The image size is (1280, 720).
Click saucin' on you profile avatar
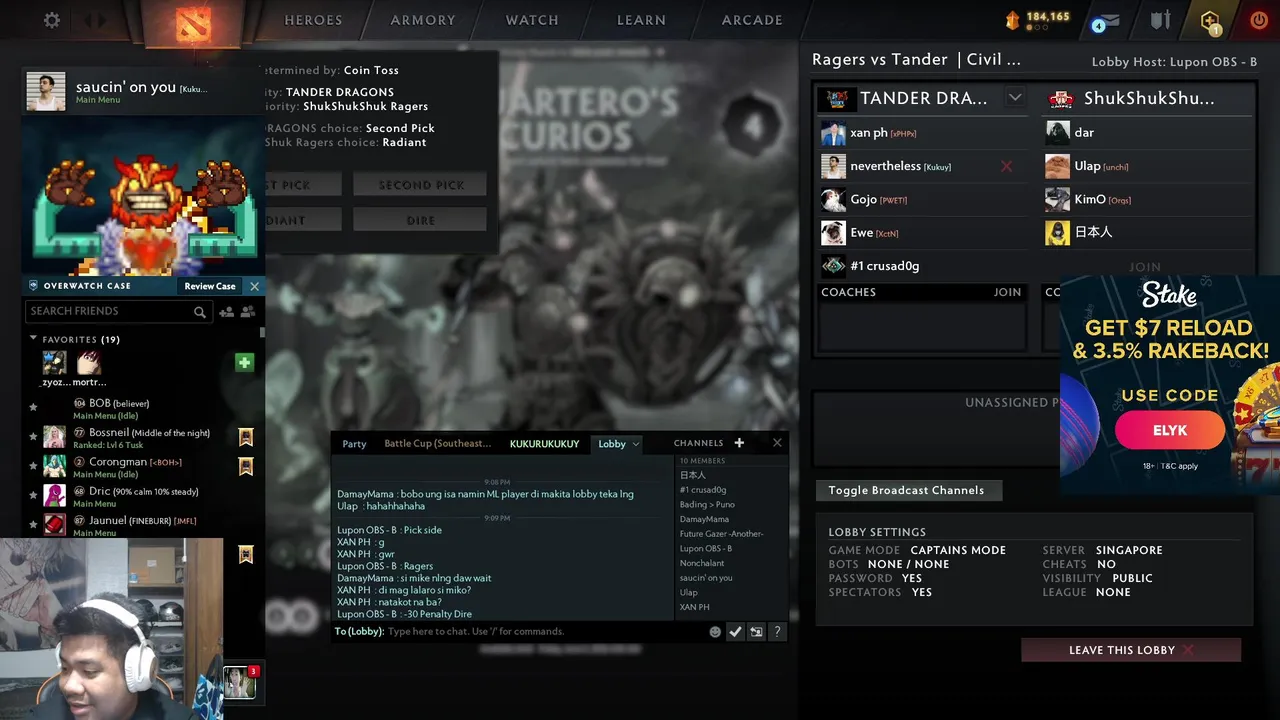click(46, 92)
